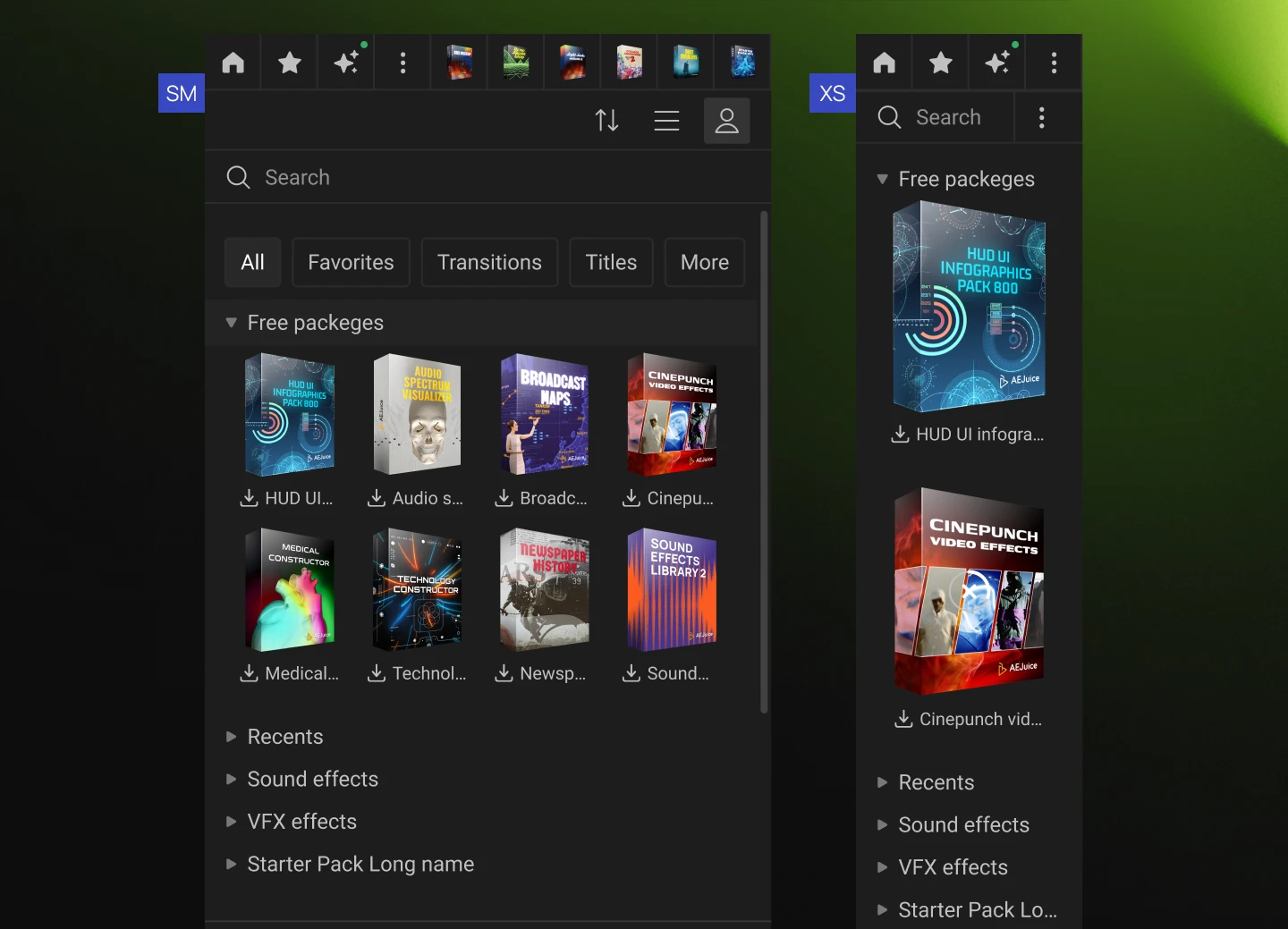Select the Medical Constructor pack thumbnail
This screenshot has width=1288, height=929.
tap(290, 589)
